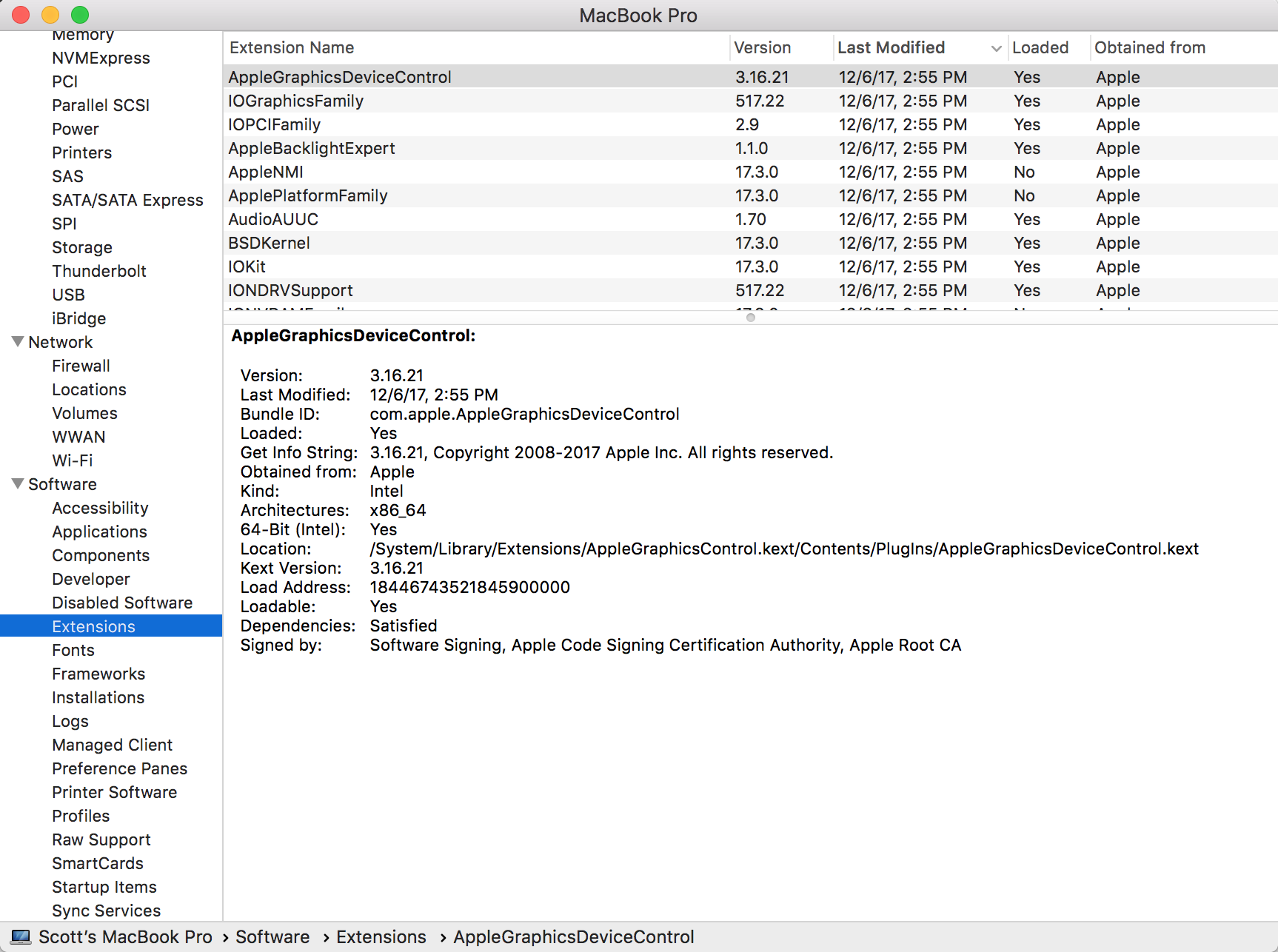Select Profiles in the sidebar
The image size is (1278, 952).
[x=81, y=816]
